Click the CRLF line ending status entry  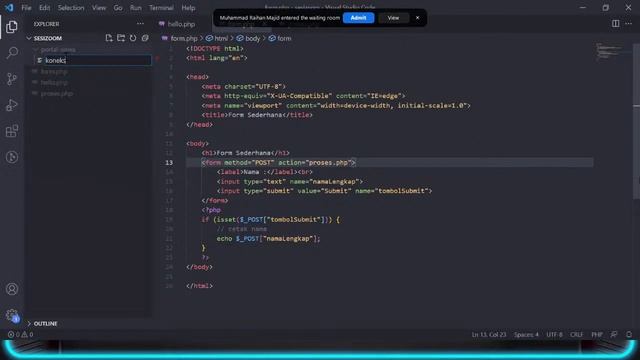(x=576, y=334)
